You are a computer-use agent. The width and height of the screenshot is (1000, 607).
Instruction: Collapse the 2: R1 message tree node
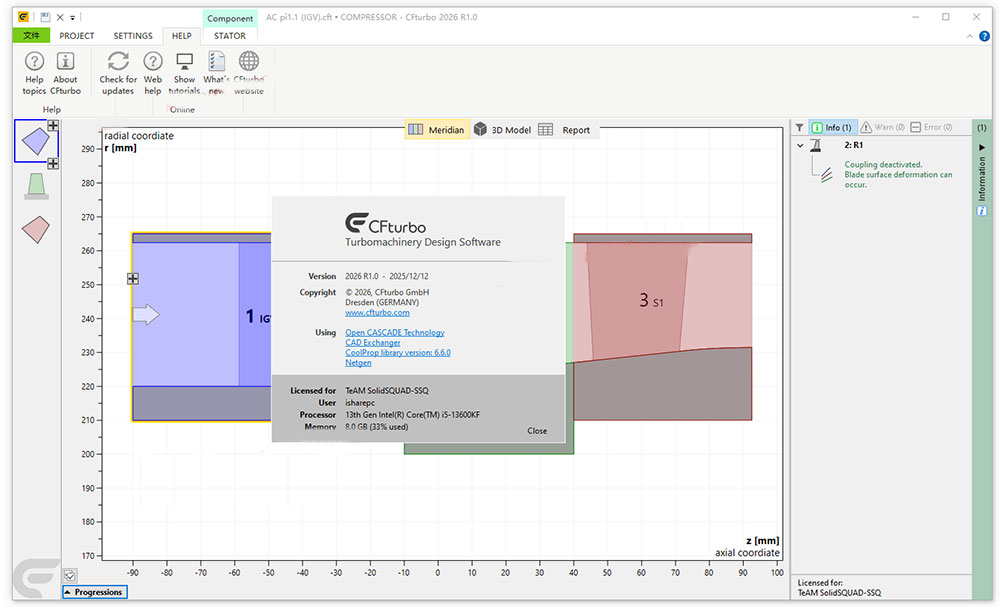800,146
